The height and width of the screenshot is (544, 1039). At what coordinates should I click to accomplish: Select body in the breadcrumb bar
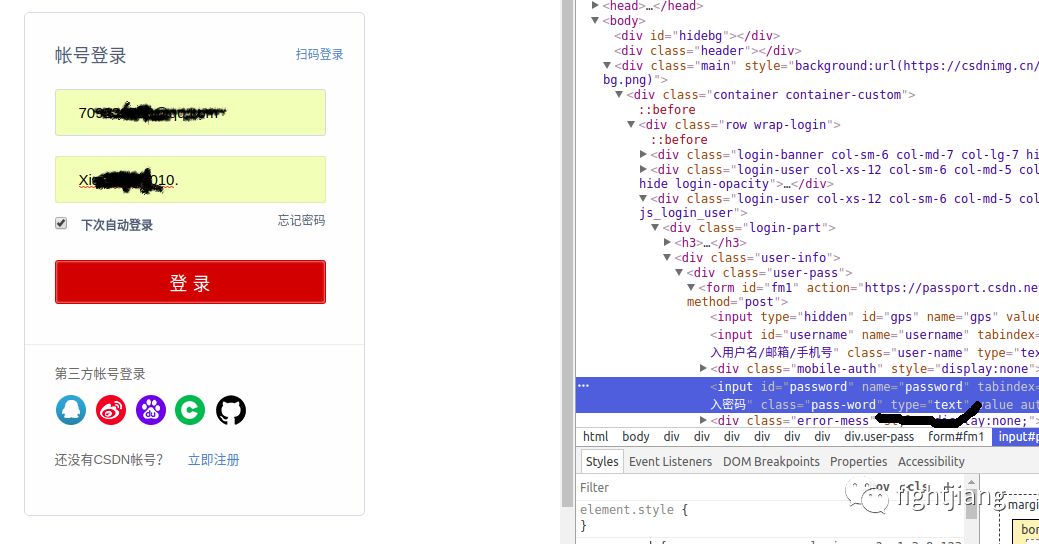pyautogui.click(x=635, y=437)
